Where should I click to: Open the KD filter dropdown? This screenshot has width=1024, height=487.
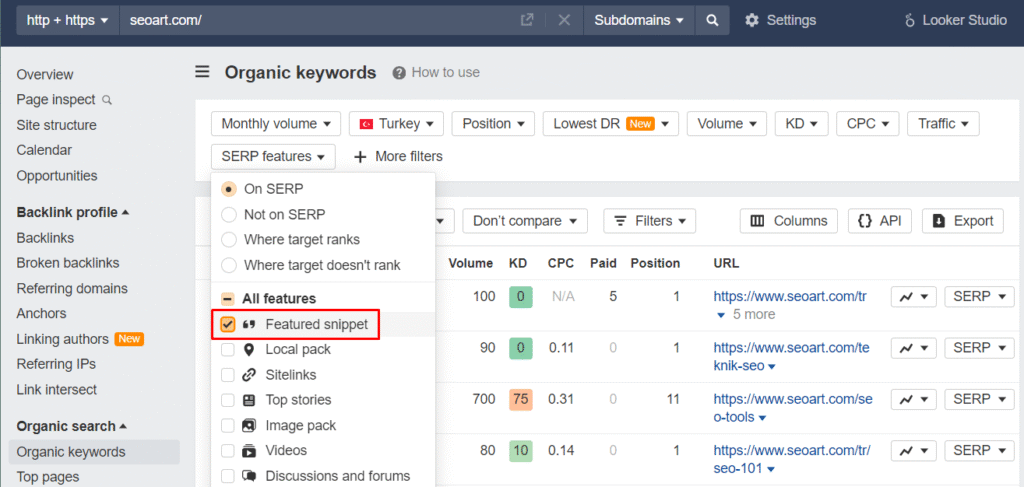[801, 124]
